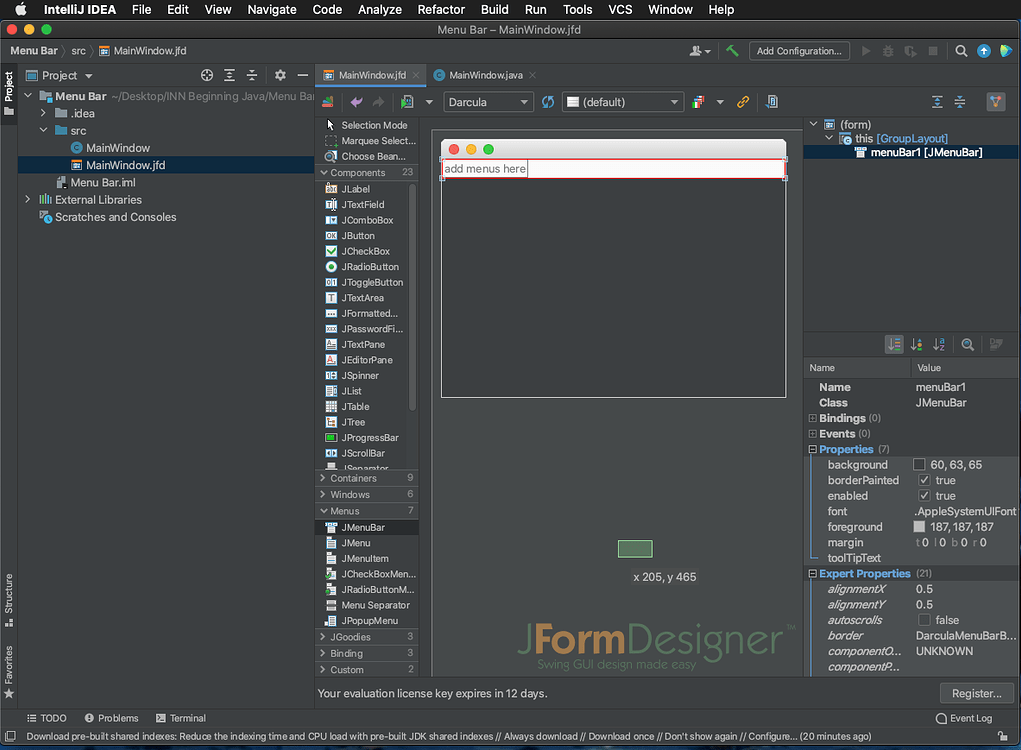
Task: Open the VCS menu
Action: [620, 10]
